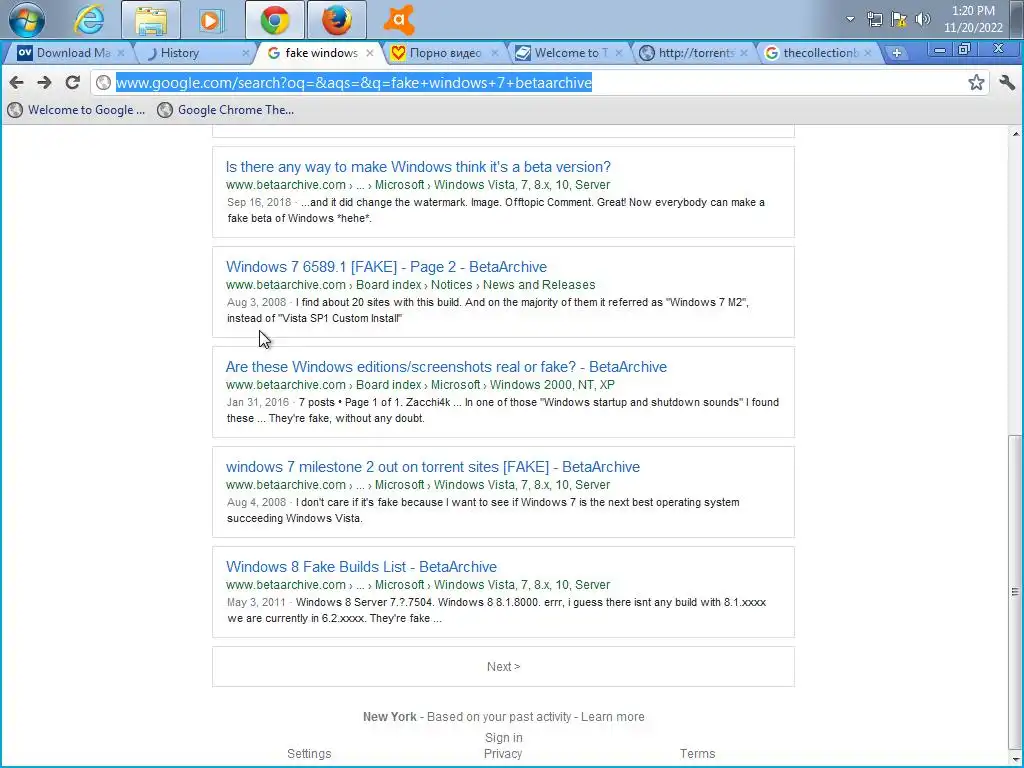Click breadcrumb 'Board index › Notices › News and Releases'
1024x768 pixels.
(475, 284)
